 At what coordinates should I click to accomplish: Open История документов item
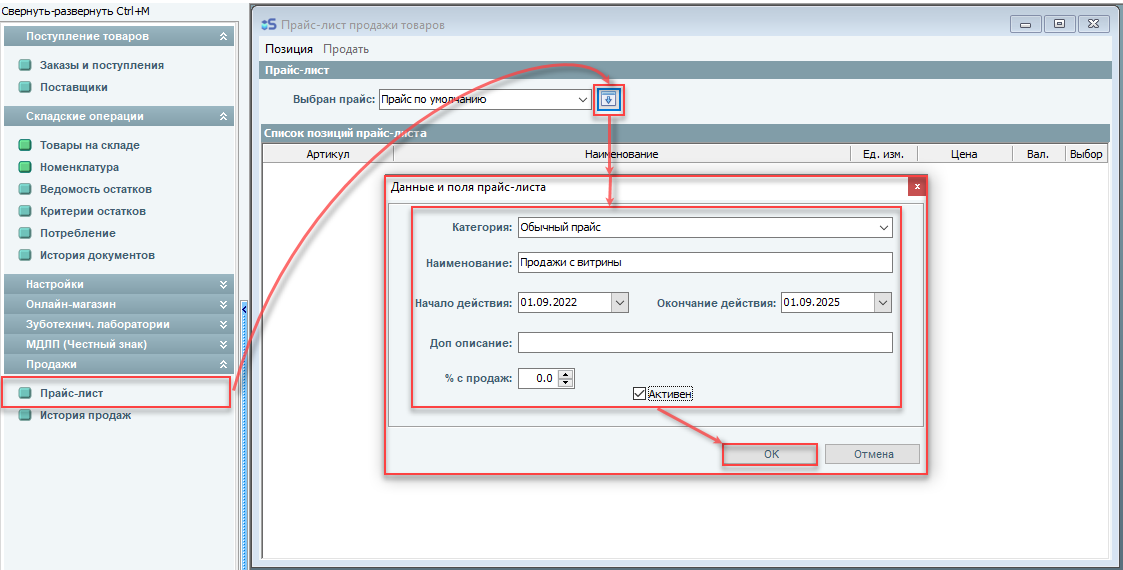97,255
